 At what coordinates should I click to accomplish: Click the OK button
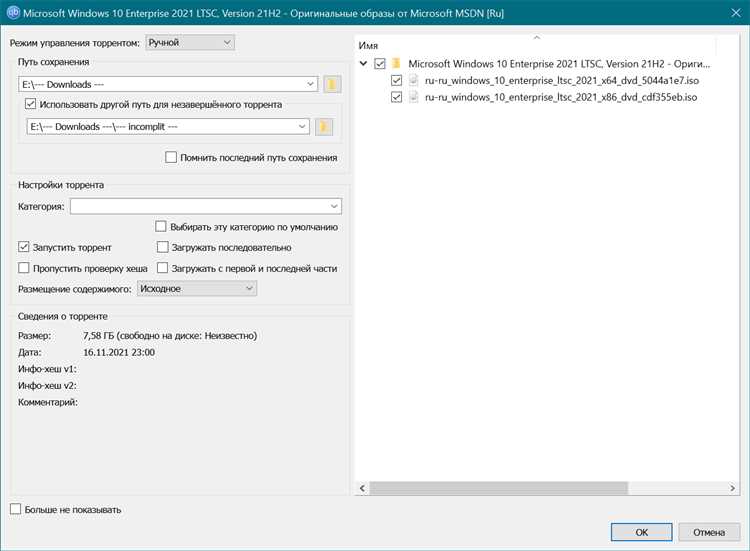click(x=641, y=532)
